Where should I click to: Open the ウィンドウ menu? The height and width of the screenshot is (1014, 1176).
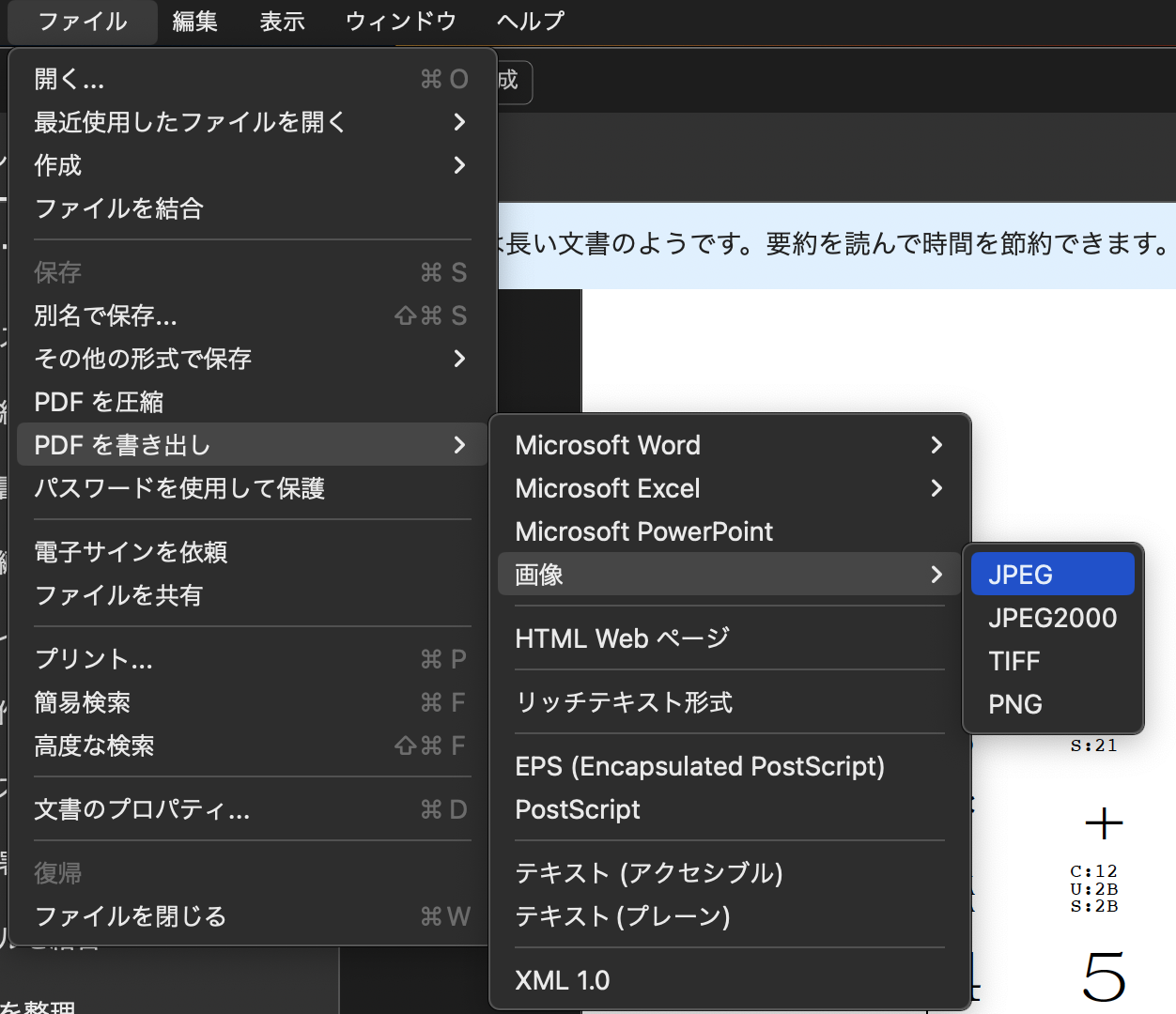401,22
